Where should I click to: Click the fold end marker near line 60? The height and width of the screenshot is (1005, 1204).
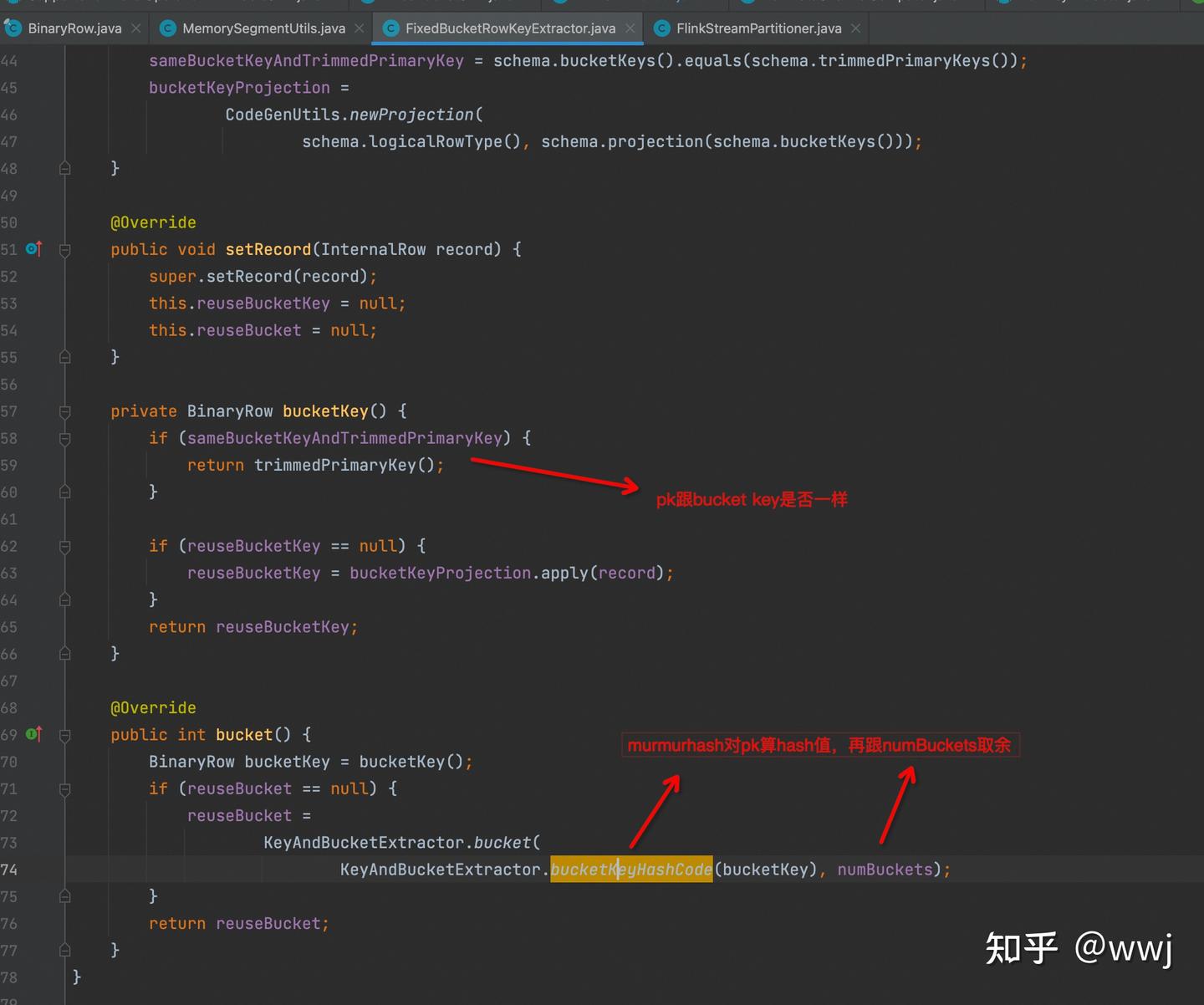pyautogui.click(x=64, y=492)
